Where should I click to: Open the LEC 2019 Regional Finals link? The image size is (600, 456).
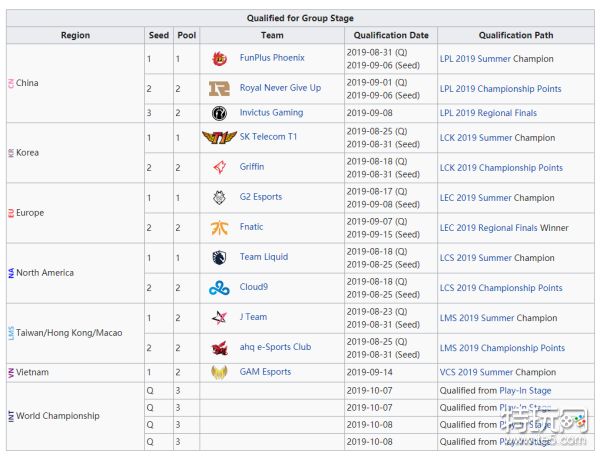point(488,228)
